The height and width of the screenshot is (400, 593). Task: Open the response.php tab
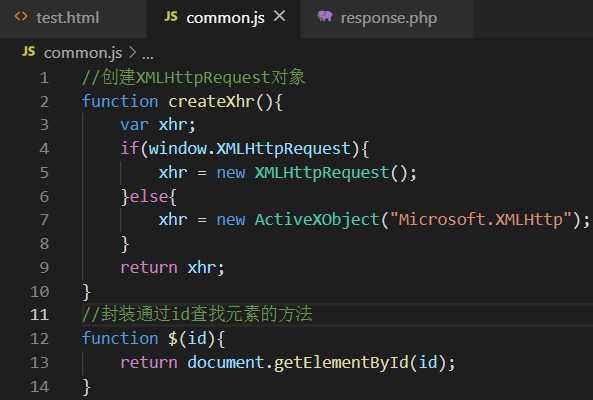tap(388, 18)
